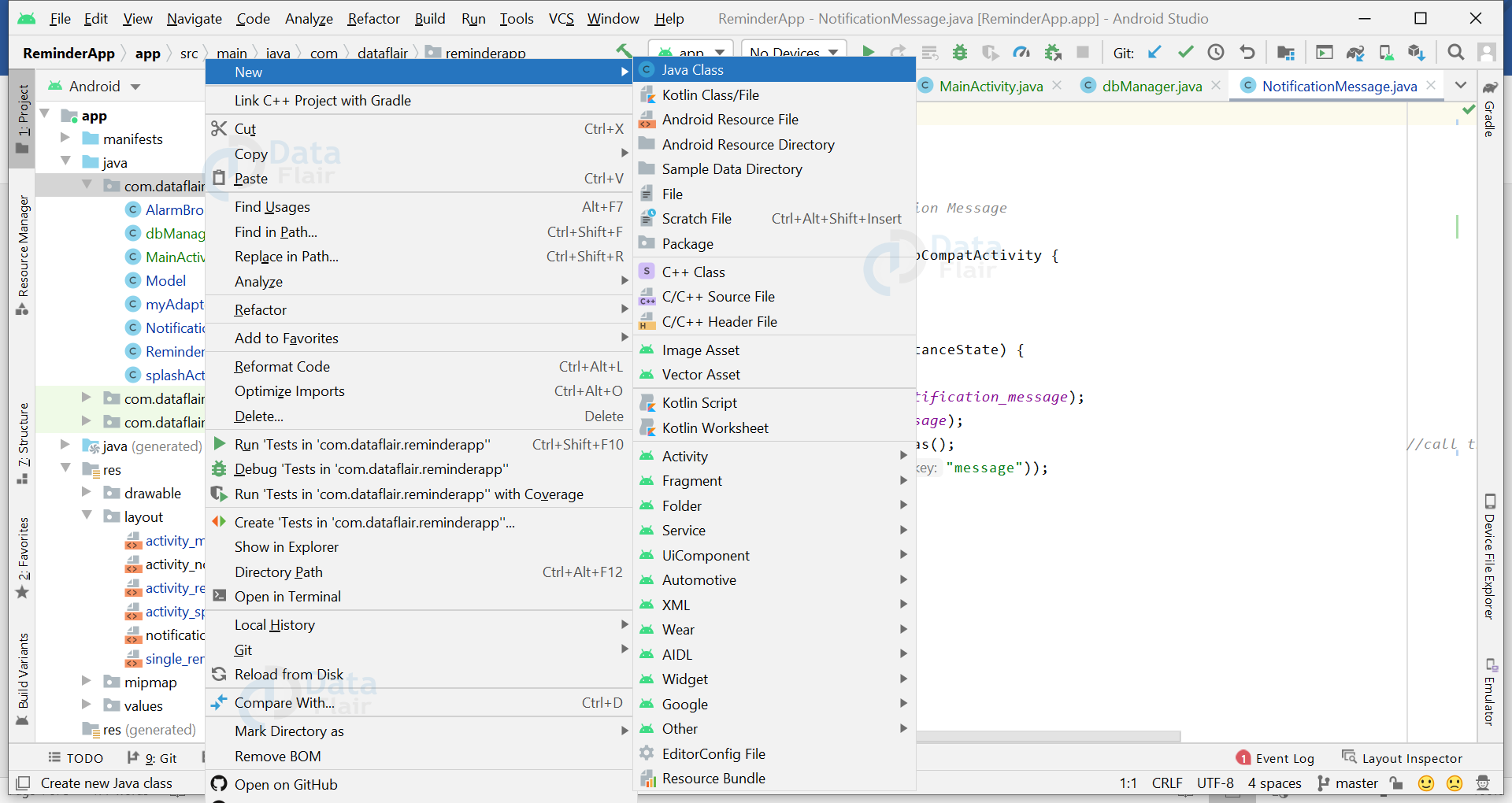Screen dimensions: 1512x803
Task: Click the Run Anything toolbar icon
Action: [1325, 52]
